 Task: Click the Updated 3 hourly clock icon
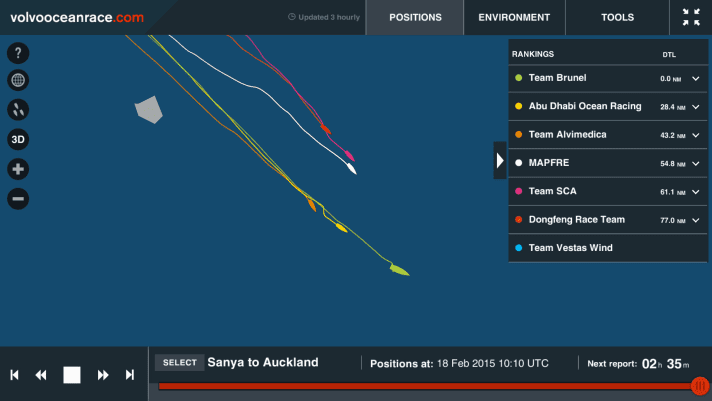tap(292, 17)
